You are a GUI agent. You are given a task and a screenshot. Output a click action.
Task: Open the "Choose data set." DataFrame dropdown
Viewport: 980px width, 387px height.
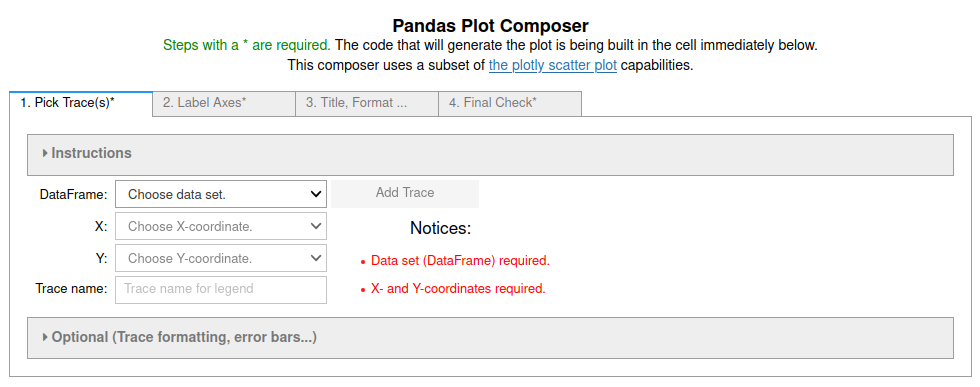[221, 194]
